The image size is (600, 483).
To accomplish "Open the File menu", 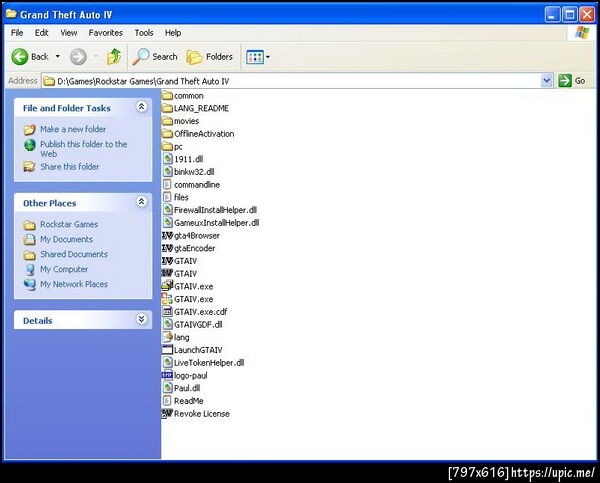I will click(17, 33).
